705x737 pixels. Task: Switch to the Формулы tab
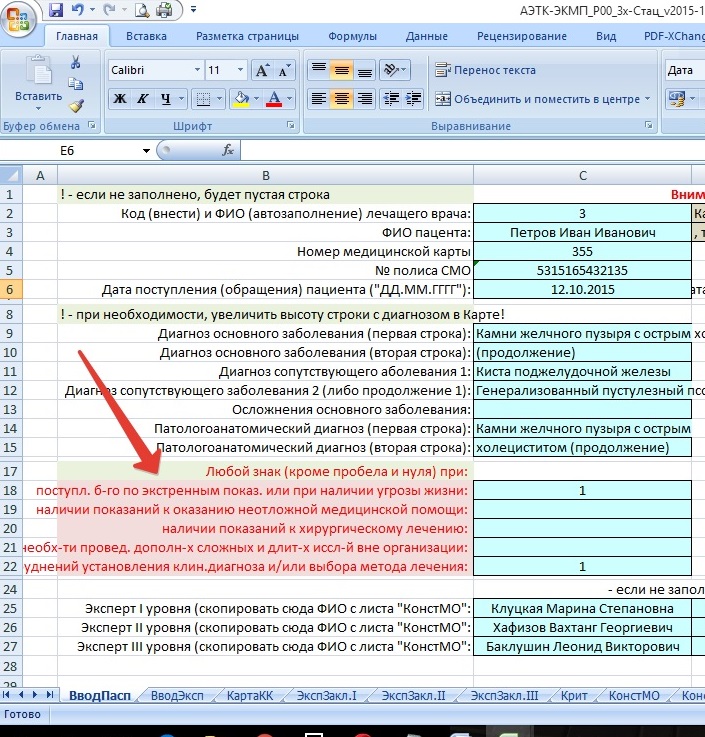click(352, 36)
